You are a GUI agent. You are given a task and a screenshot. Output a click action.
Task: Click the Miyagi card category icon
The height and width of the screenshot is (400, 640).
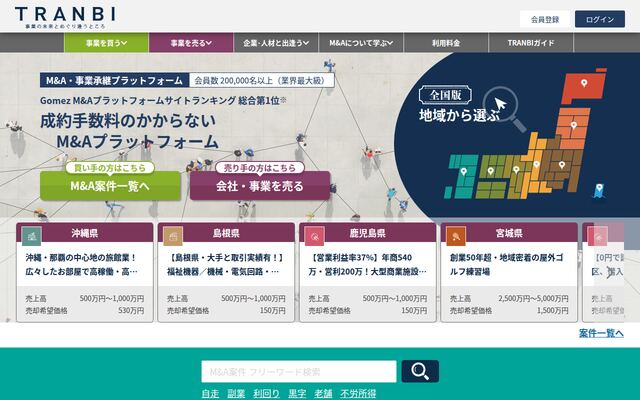tap(456, 236)
